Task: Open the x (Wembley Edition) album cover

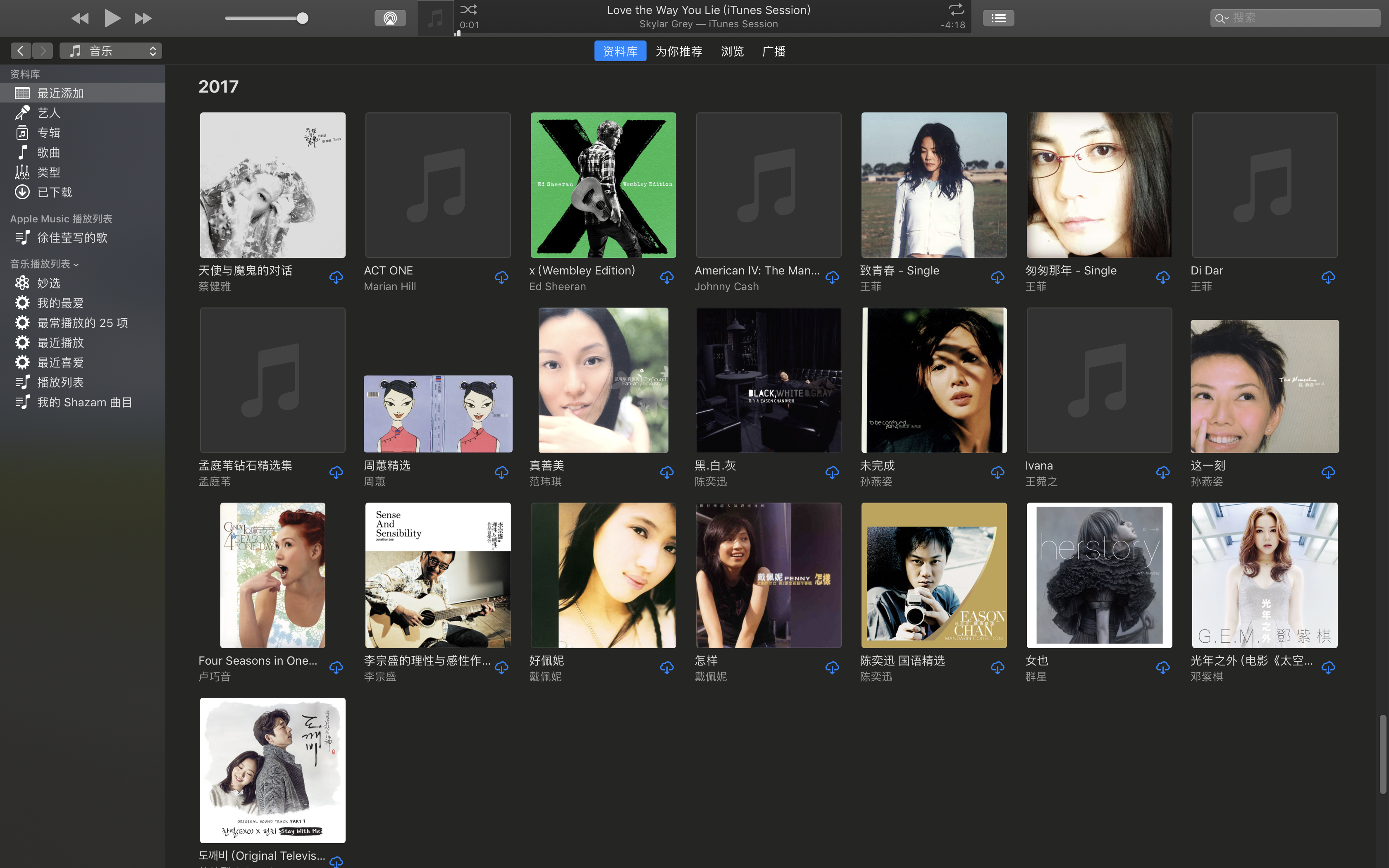Action: [603, 185]
